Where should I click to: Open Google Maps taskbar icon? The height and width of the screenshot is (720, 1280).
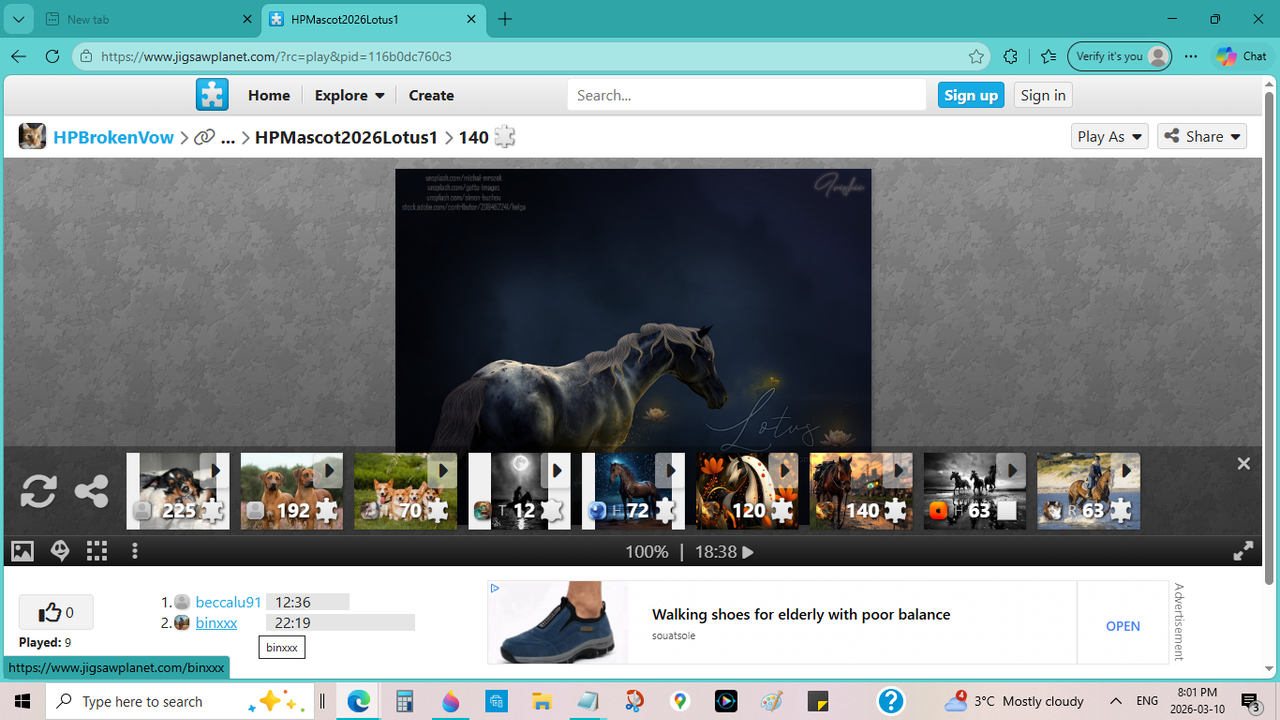coord(680,701)
